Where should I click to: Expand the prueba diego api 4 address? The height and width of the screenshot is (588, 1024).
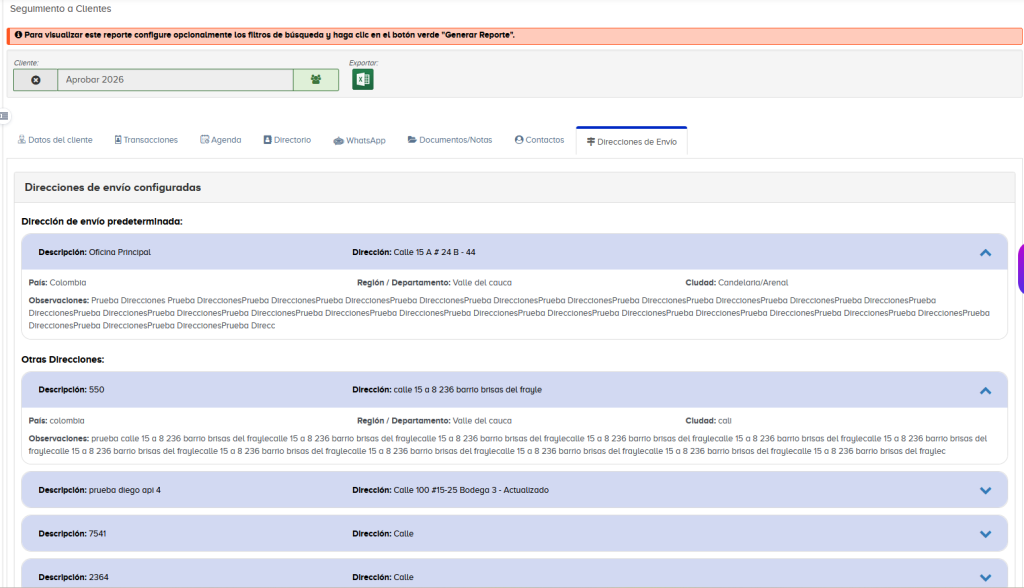[x=985, y=491]
